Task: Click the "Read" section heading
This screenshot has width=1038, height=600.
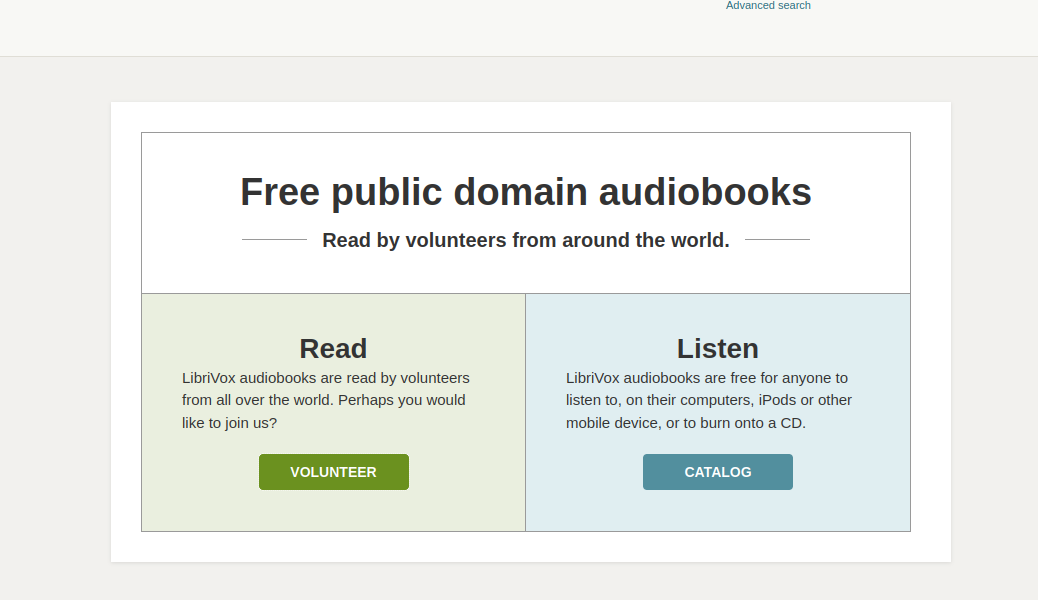Action: pos(333,348)
